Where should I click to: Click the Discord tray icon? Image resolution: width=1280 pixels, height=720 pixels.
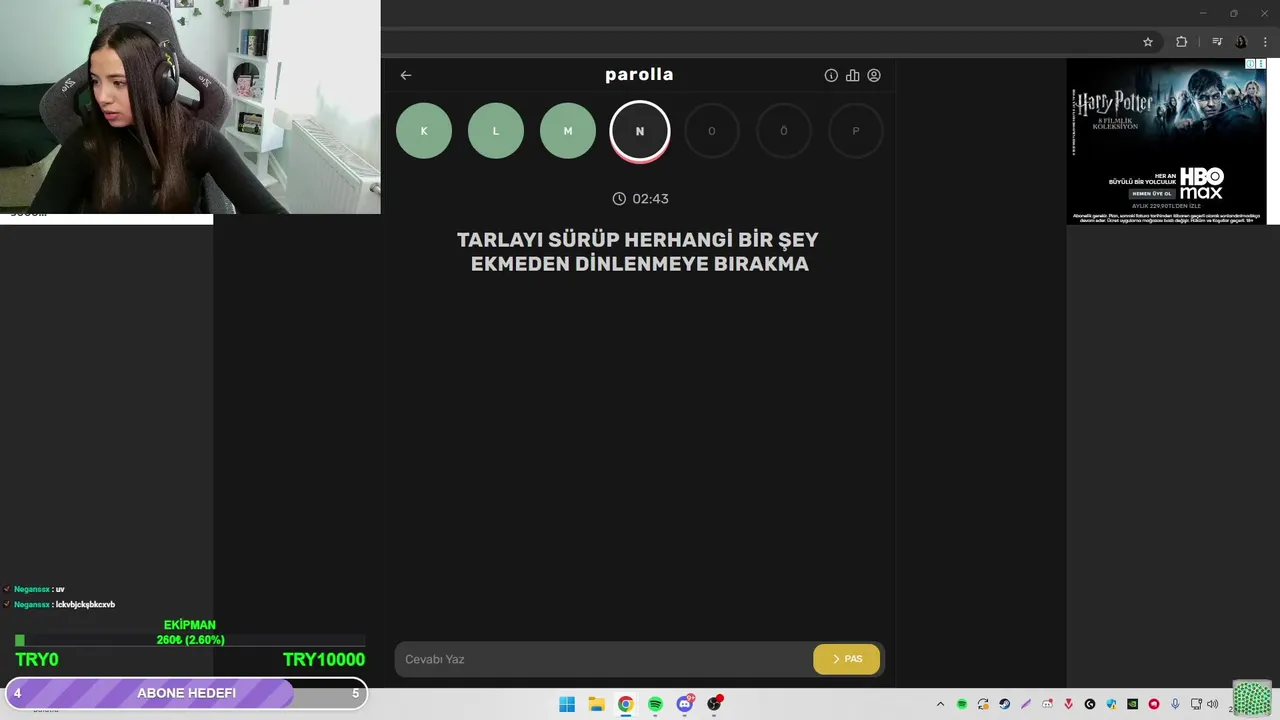tap(1047, 704)
